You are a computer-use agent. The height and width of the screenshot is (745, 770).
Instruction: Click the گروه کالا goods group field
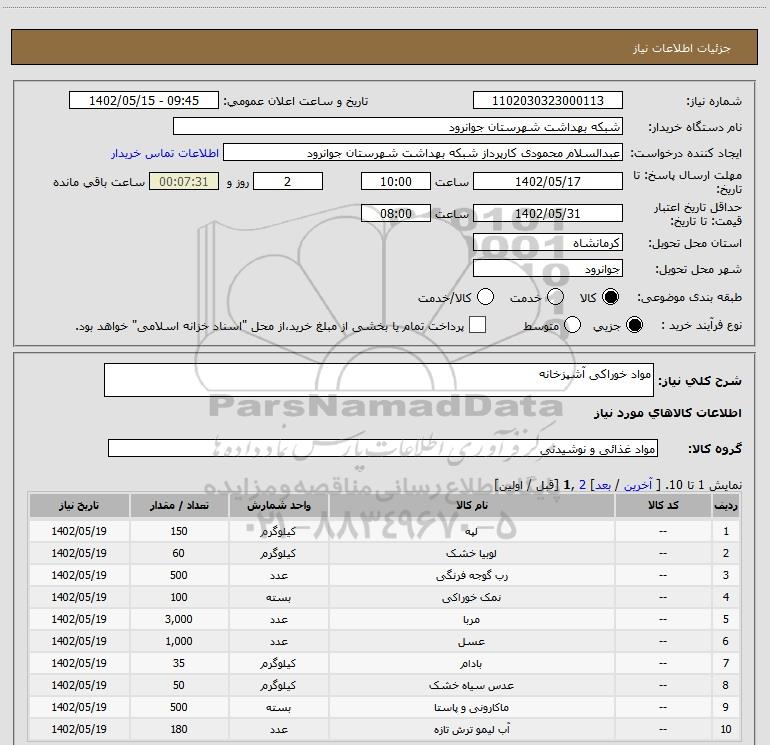[383, 448]
